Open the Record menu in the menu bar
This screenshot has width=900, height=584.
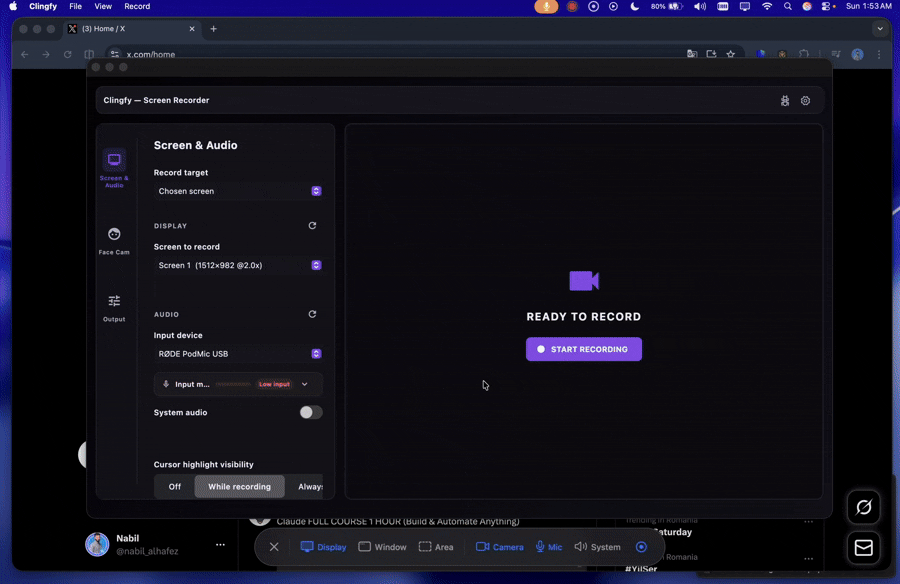(x=137, y=6)
